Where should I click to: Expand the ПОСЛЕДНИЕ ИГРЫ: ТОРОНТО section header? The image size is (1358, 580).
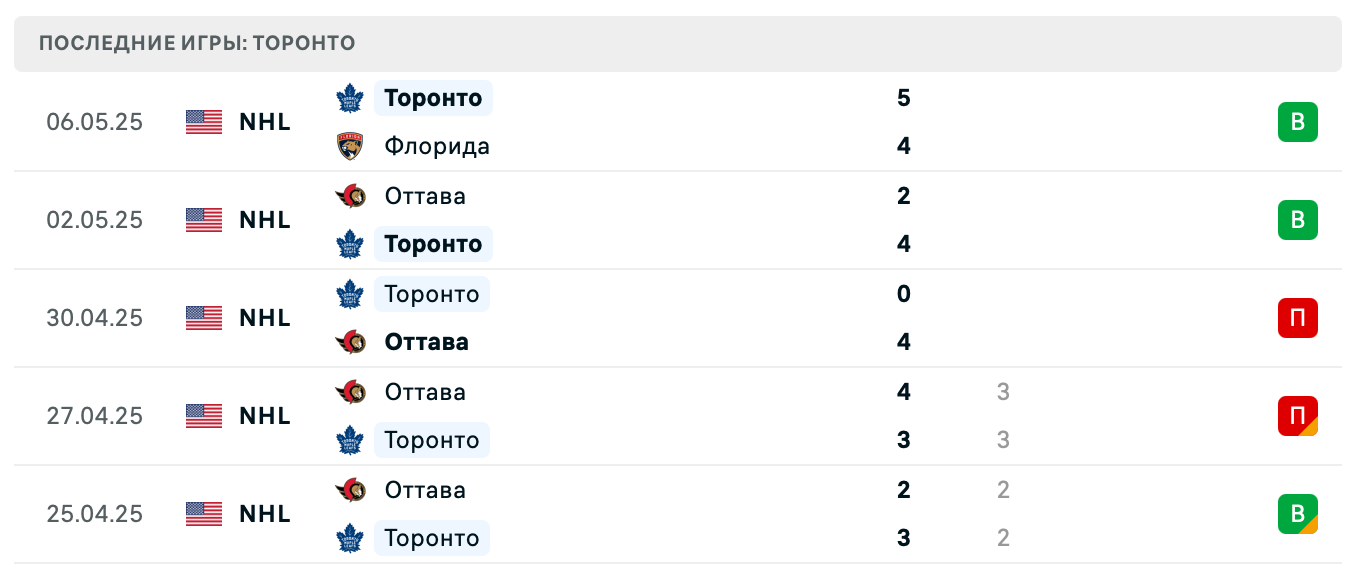coord(196,43)
